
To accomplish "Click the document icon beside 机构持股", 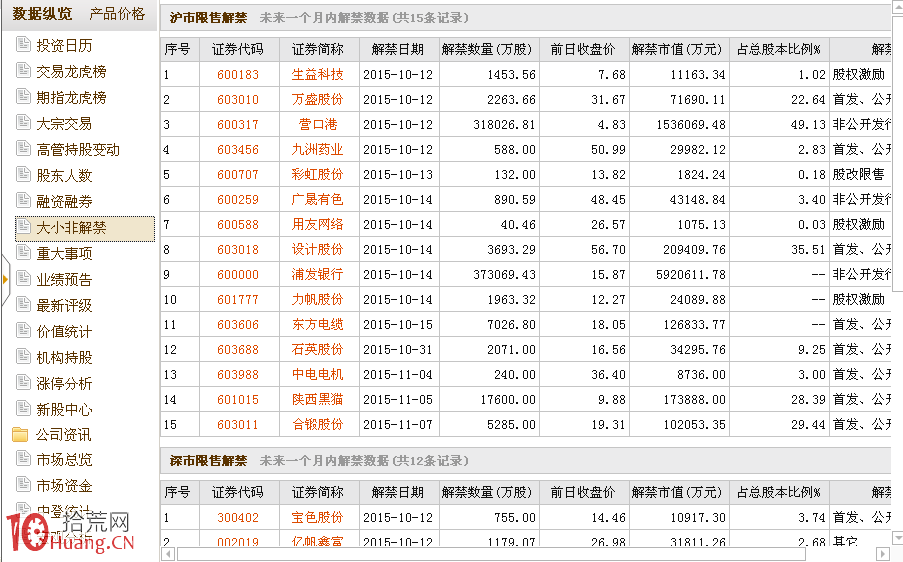I will click(x=23, y=356).
